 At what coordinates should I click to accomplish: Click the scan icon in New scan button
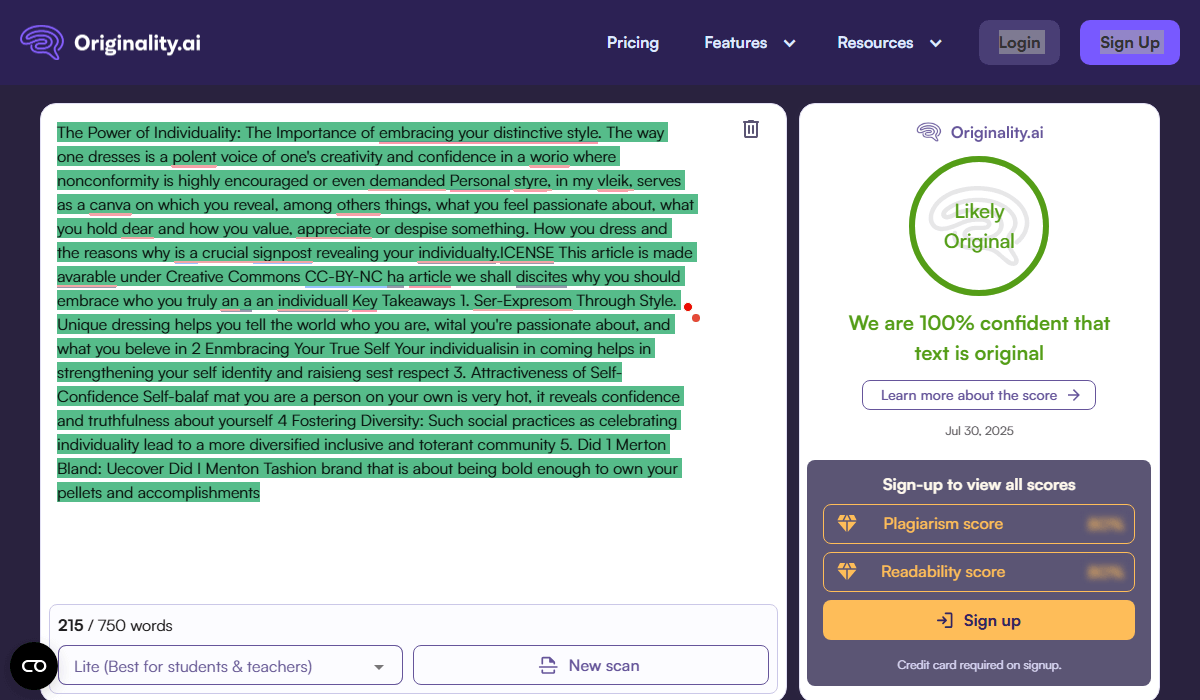547,665
